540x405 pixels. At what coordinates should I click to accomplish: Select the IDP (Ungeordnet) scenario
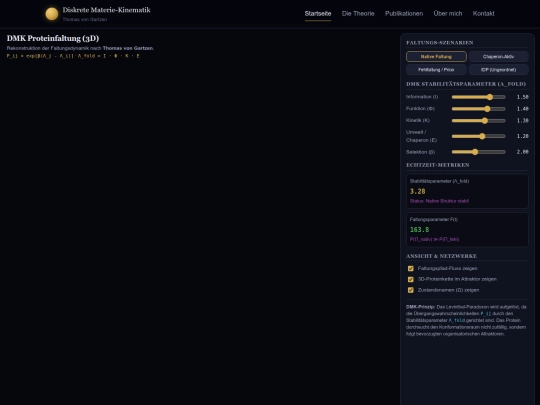click(498, 70)
